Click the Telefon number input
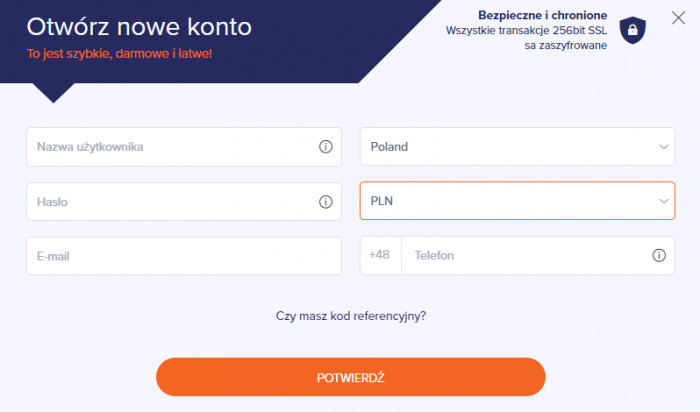 (x=520, y=256)
